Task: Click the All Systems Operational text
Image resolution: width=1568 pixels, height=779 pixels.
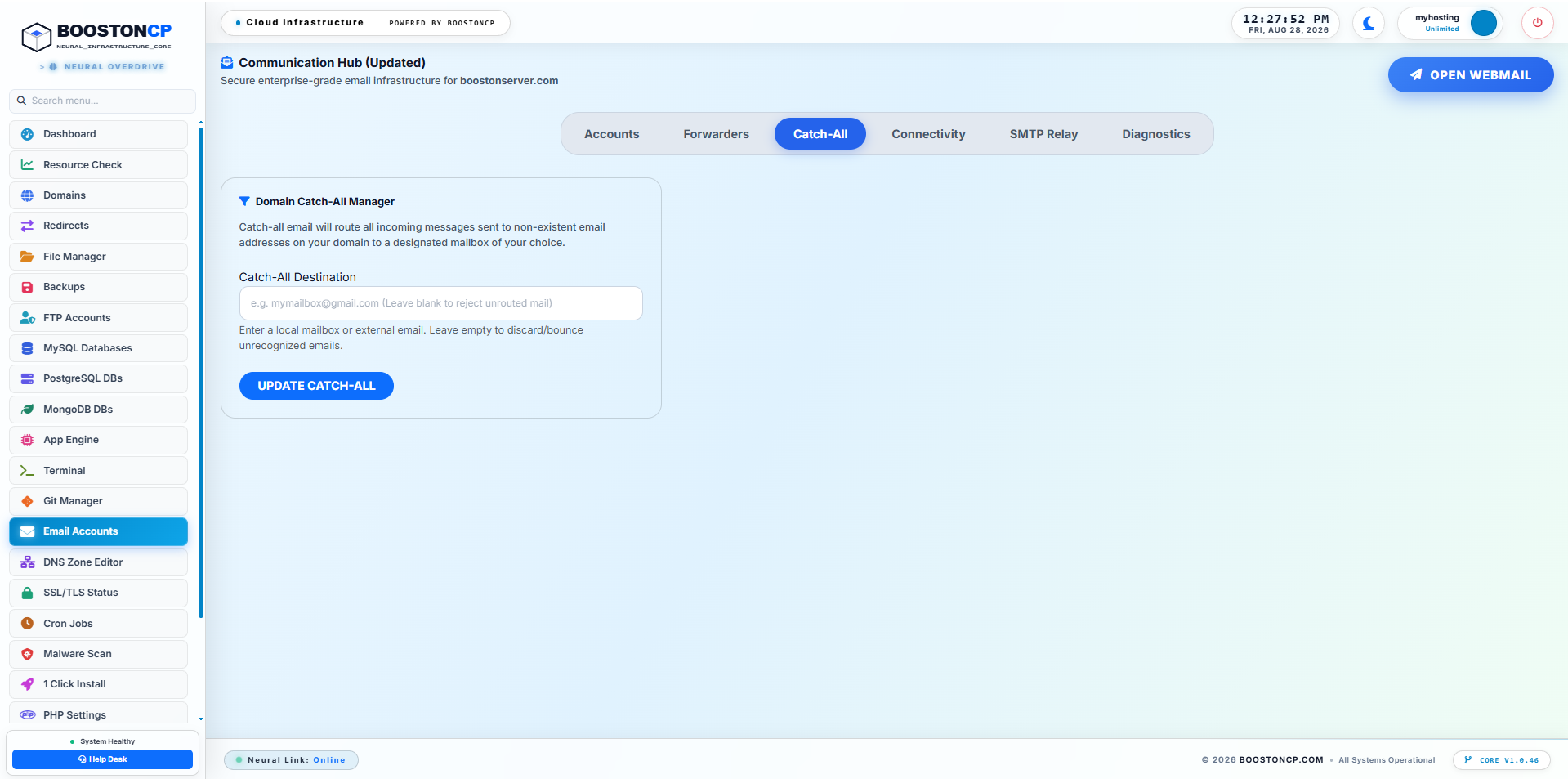Action: point(1386,760)
